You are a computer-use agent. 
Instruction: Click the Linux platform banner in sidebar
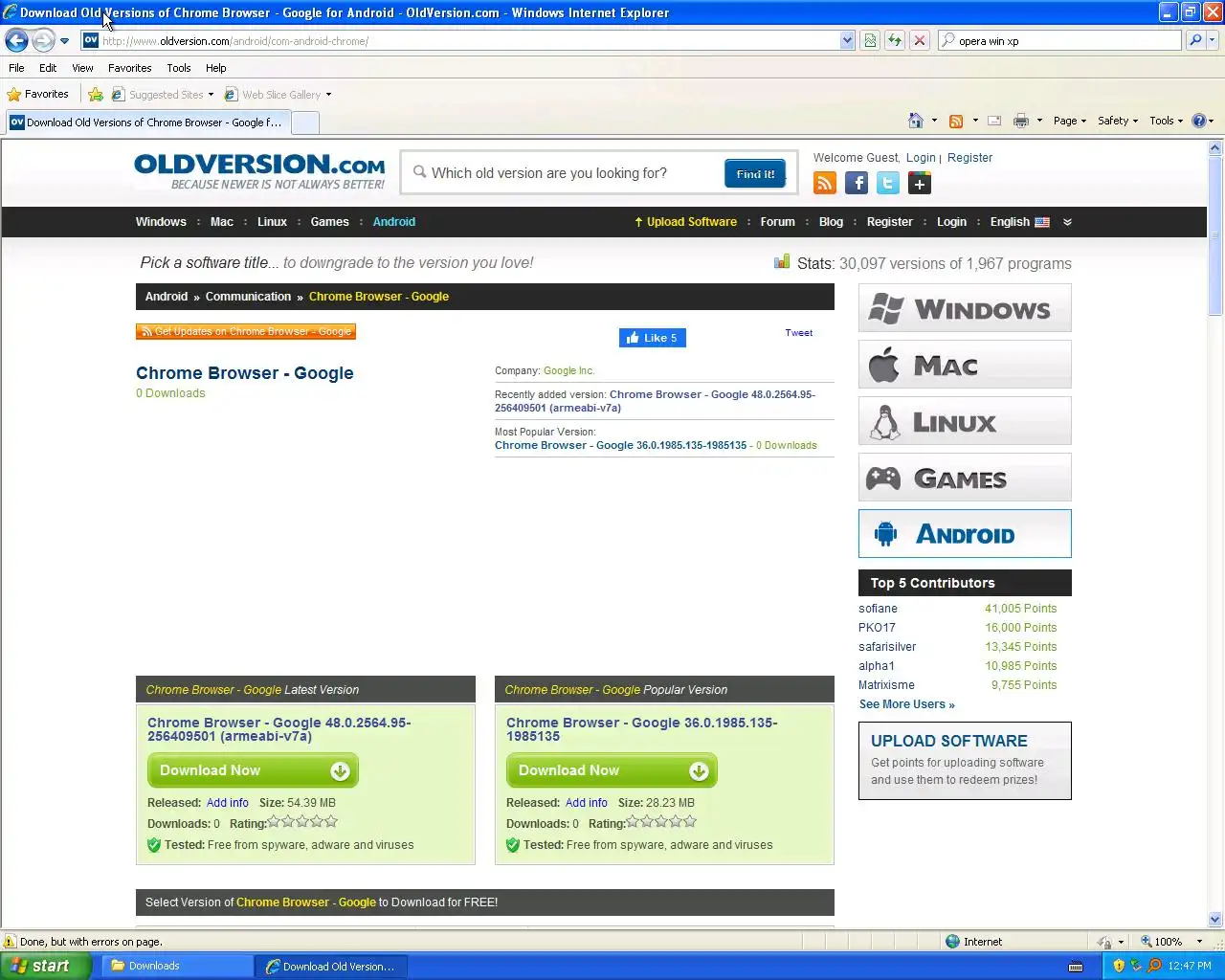tap(965, 421)
